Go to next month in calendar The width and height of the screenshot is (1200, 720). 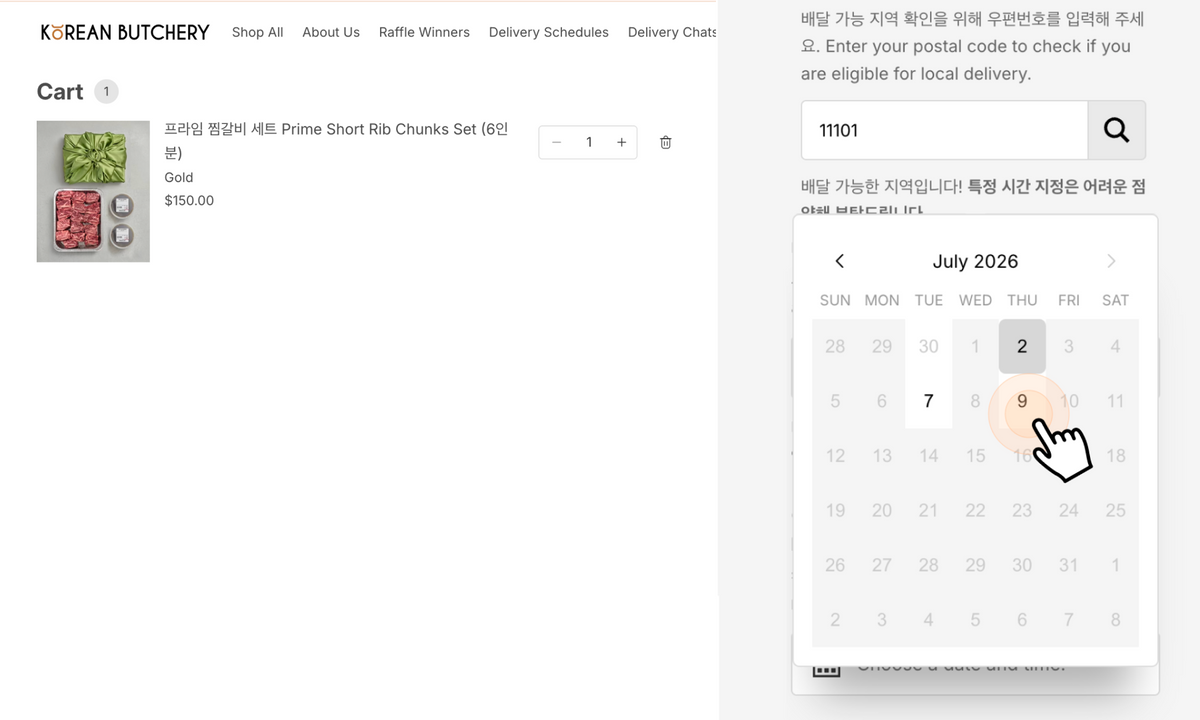pos(1111,261)
